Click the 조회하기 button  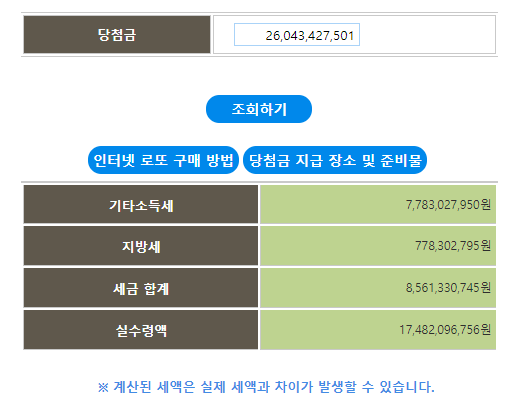click(x=259, y=109)
